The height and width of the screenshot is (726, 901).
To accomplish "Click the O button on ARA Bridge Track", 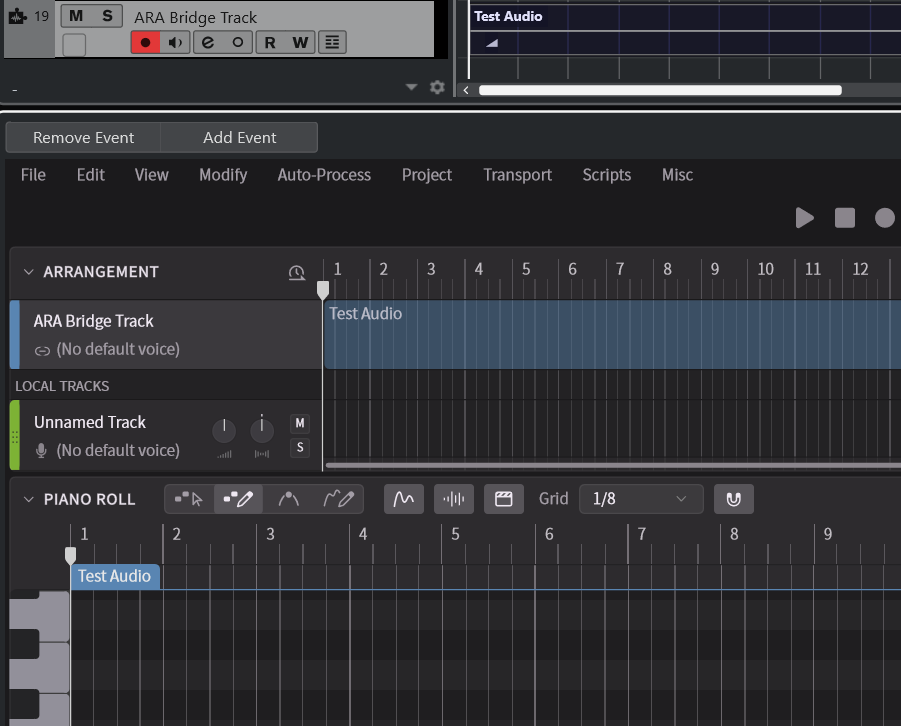I will 237,43.
